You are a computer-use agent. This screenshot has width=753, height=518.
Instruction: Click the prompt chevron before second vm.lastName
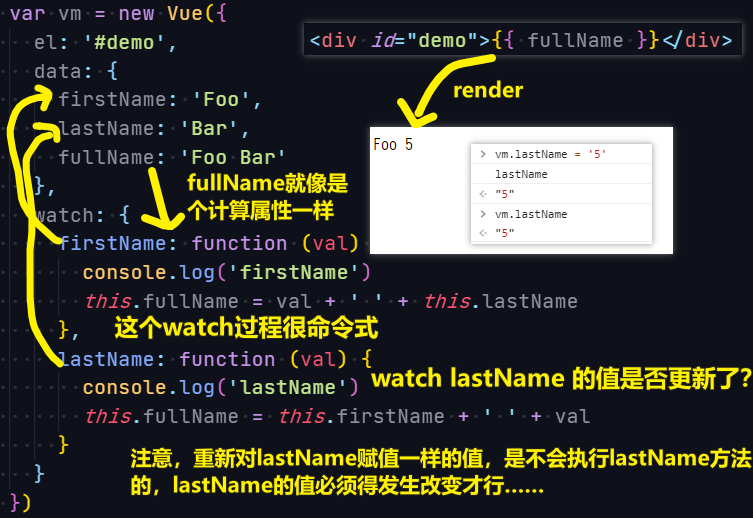pos(483,214)
